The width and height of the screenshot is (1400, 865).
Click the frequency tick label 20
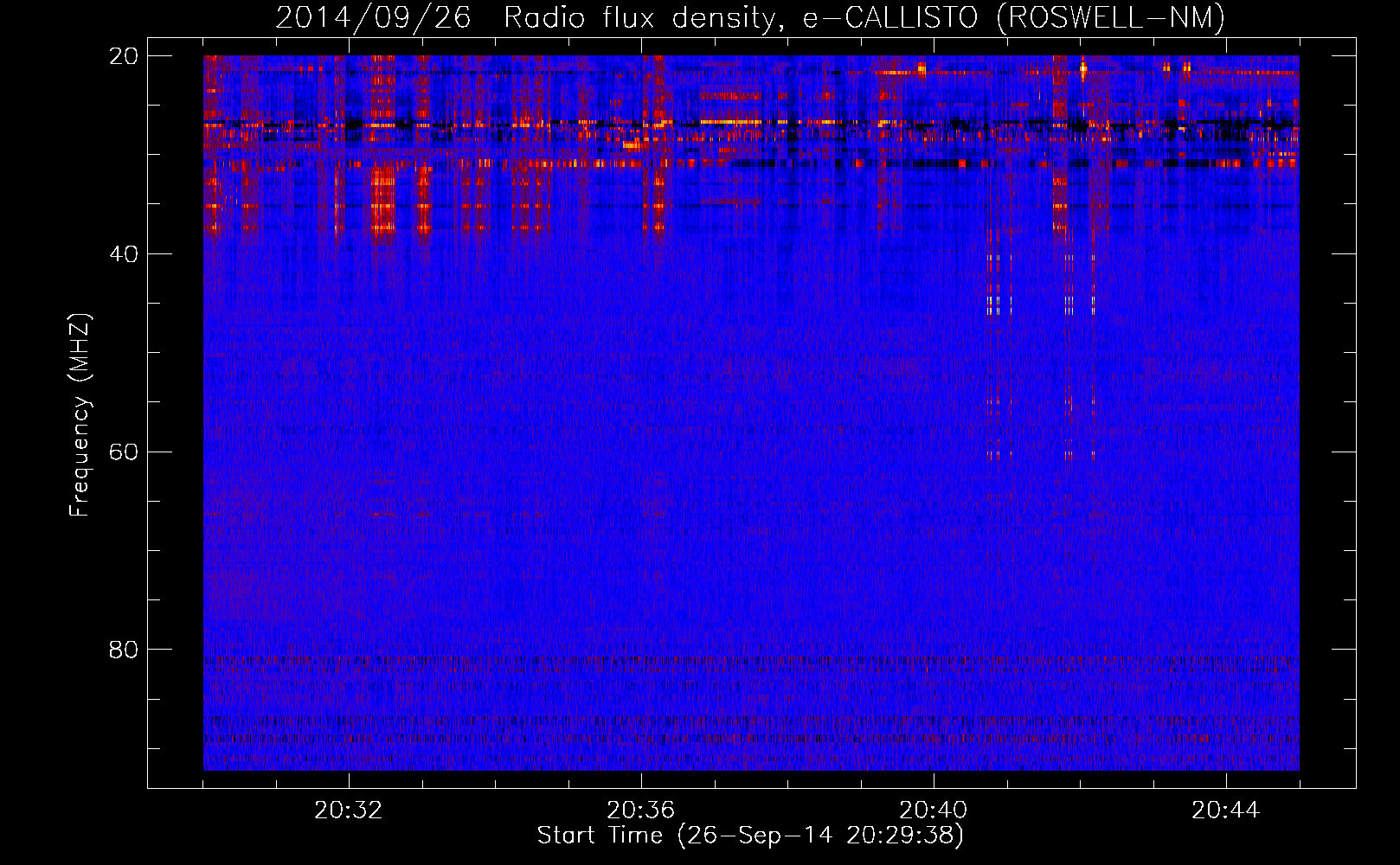pos(124,56)
